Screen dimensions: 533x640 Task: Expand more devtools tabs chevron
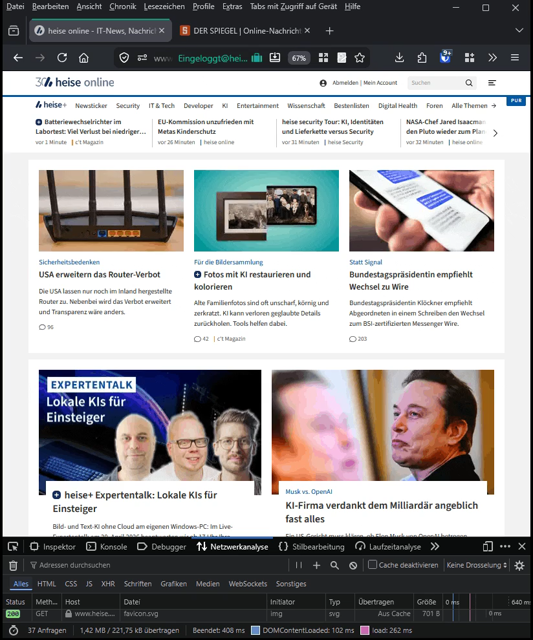435,547
